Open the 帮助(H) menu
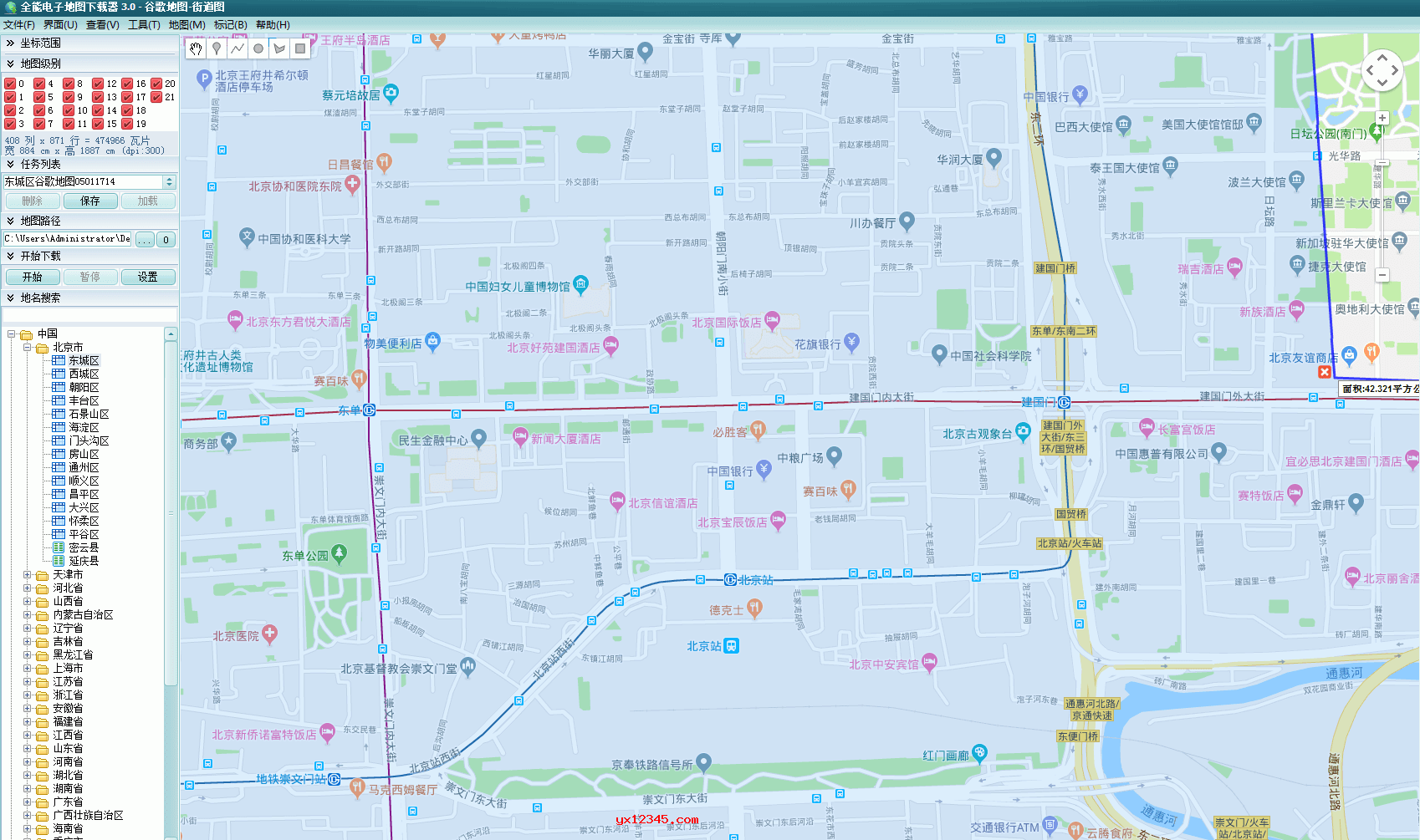 (x=273, y=25)
